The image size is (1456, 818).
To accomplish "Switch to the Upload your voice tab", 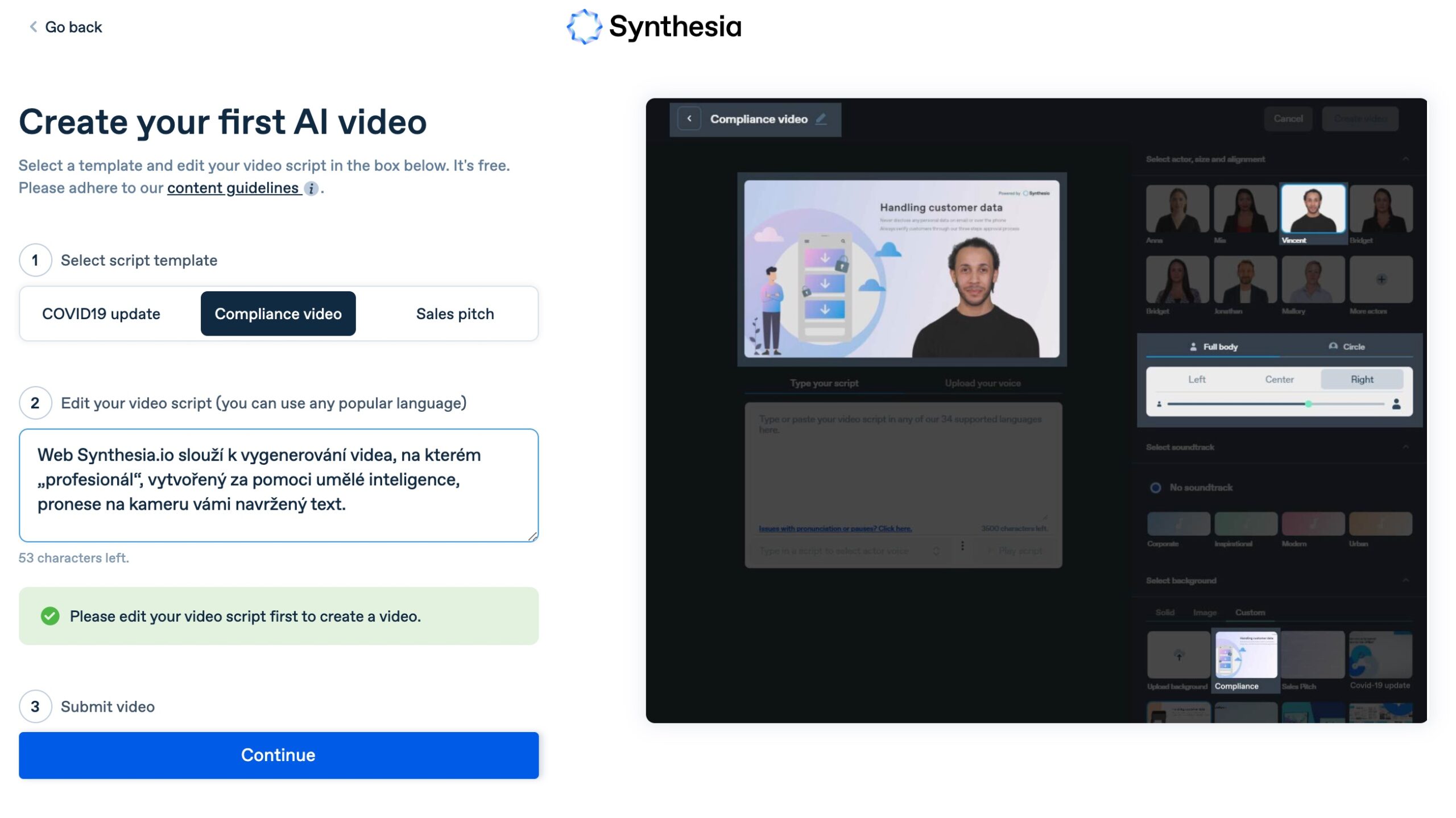I will [982, 383].
